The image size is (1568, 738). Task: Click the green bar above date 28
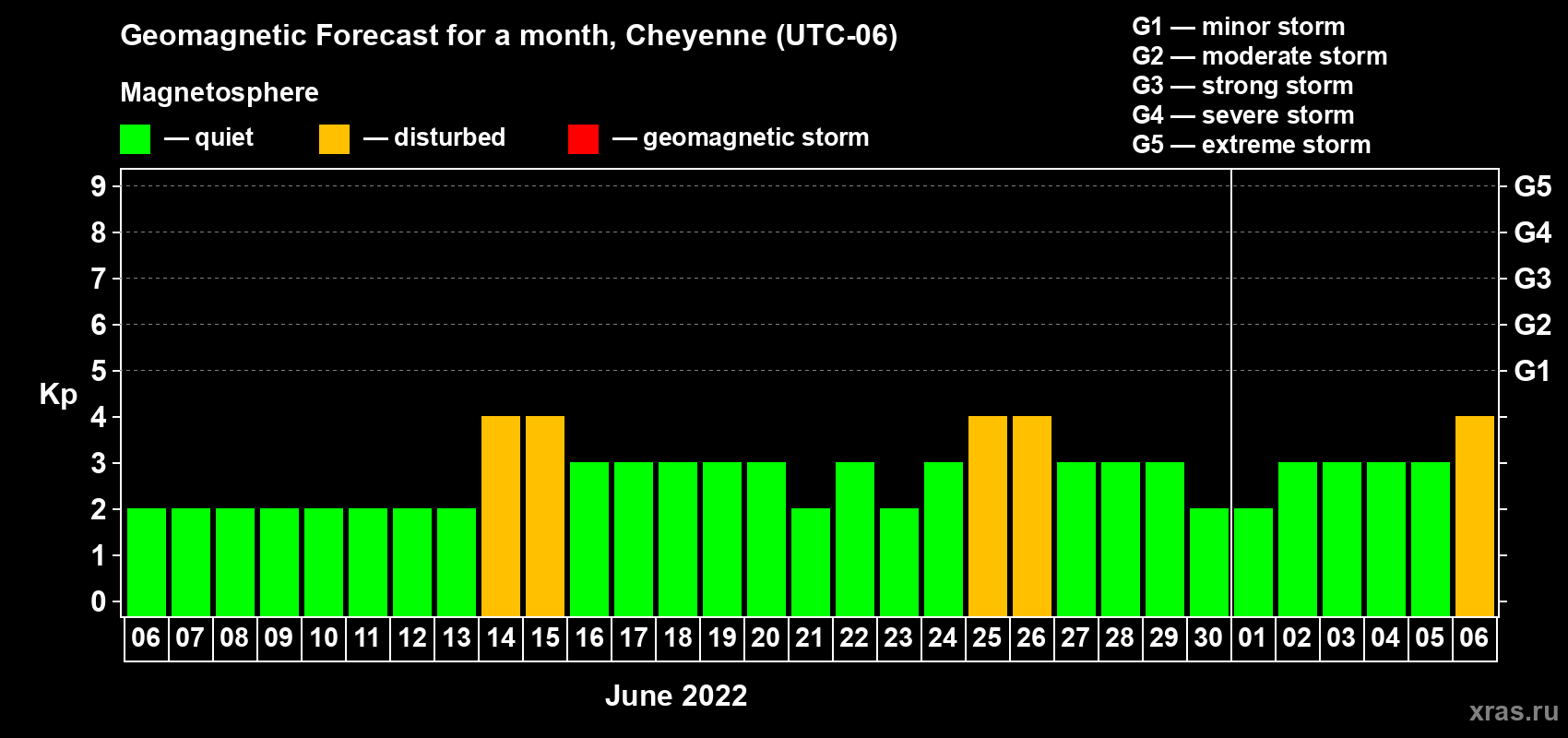point(1121,540)
